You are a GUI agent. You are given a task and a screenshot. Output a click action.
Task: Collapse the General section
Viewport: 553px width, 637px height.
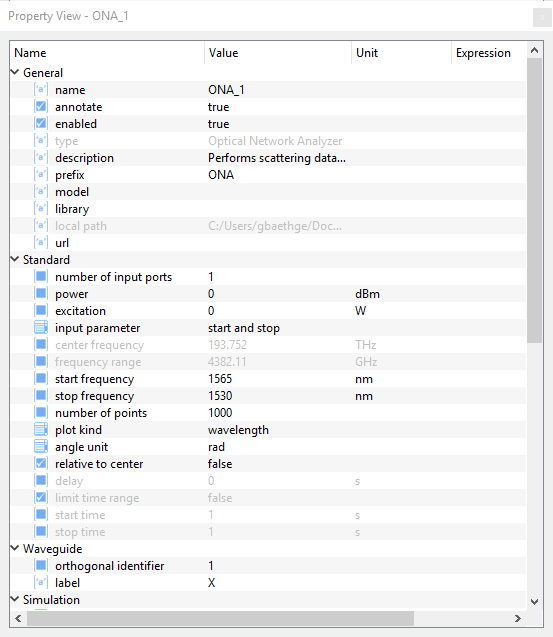tap(15, 72)
